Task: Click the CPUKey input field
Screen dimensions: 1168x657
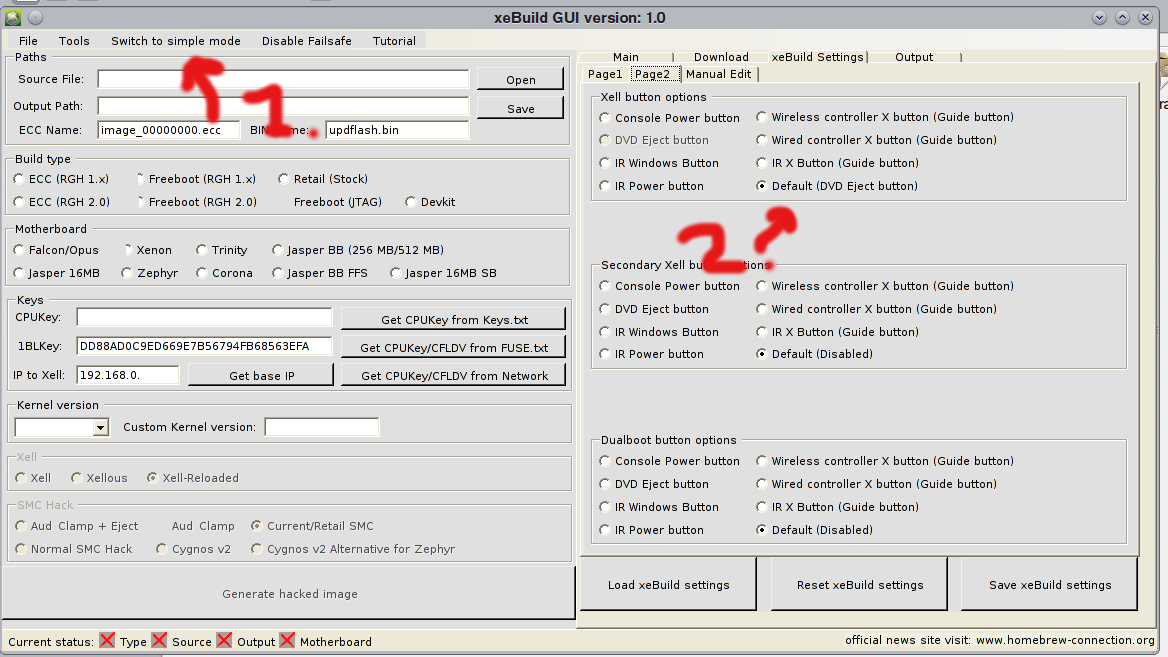Action: [204, 318]
